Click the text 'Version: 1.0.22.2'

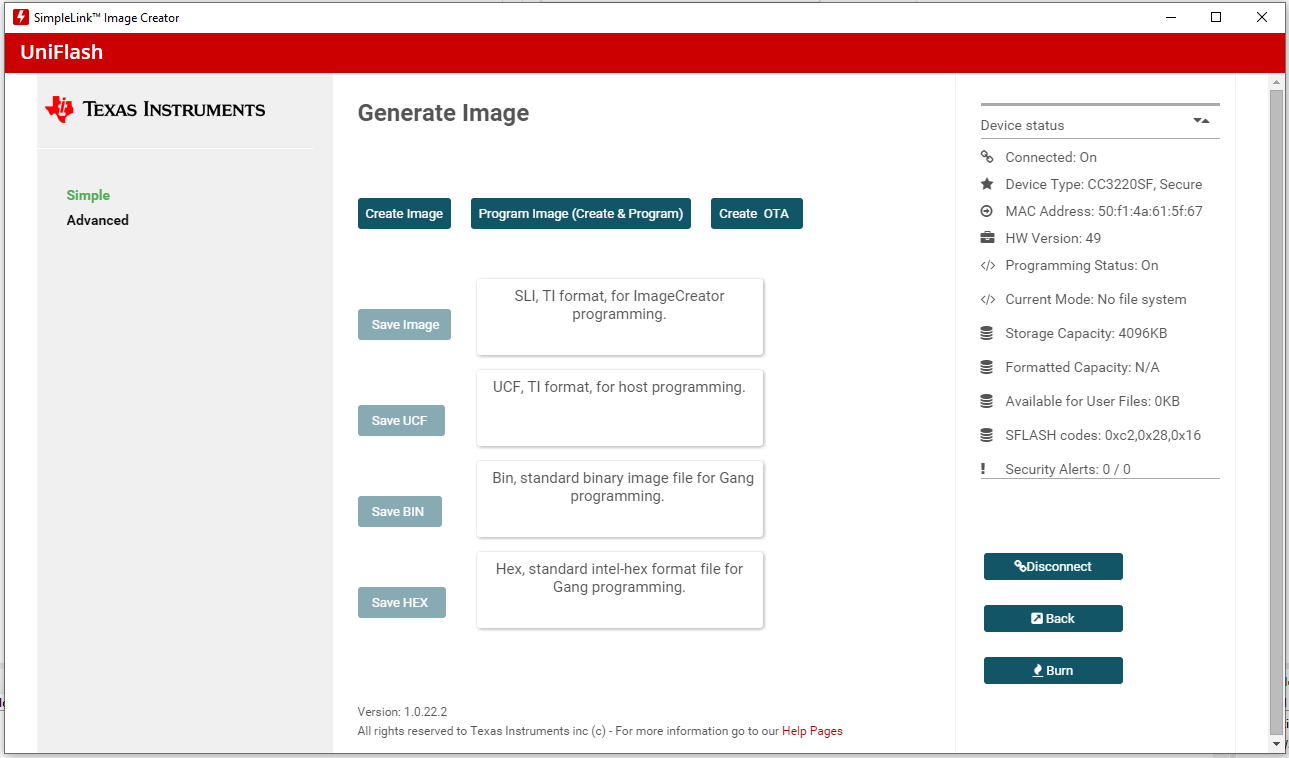coord(402,712)
